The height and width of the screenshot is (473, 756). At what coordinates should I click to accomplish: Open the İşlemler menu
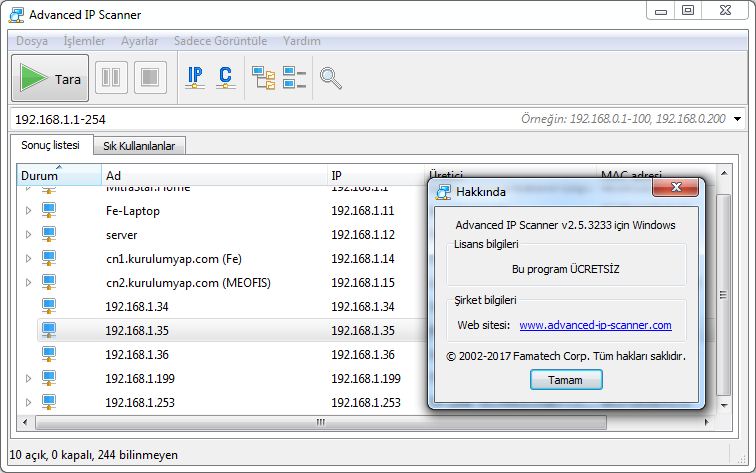(x=84, y=41)
